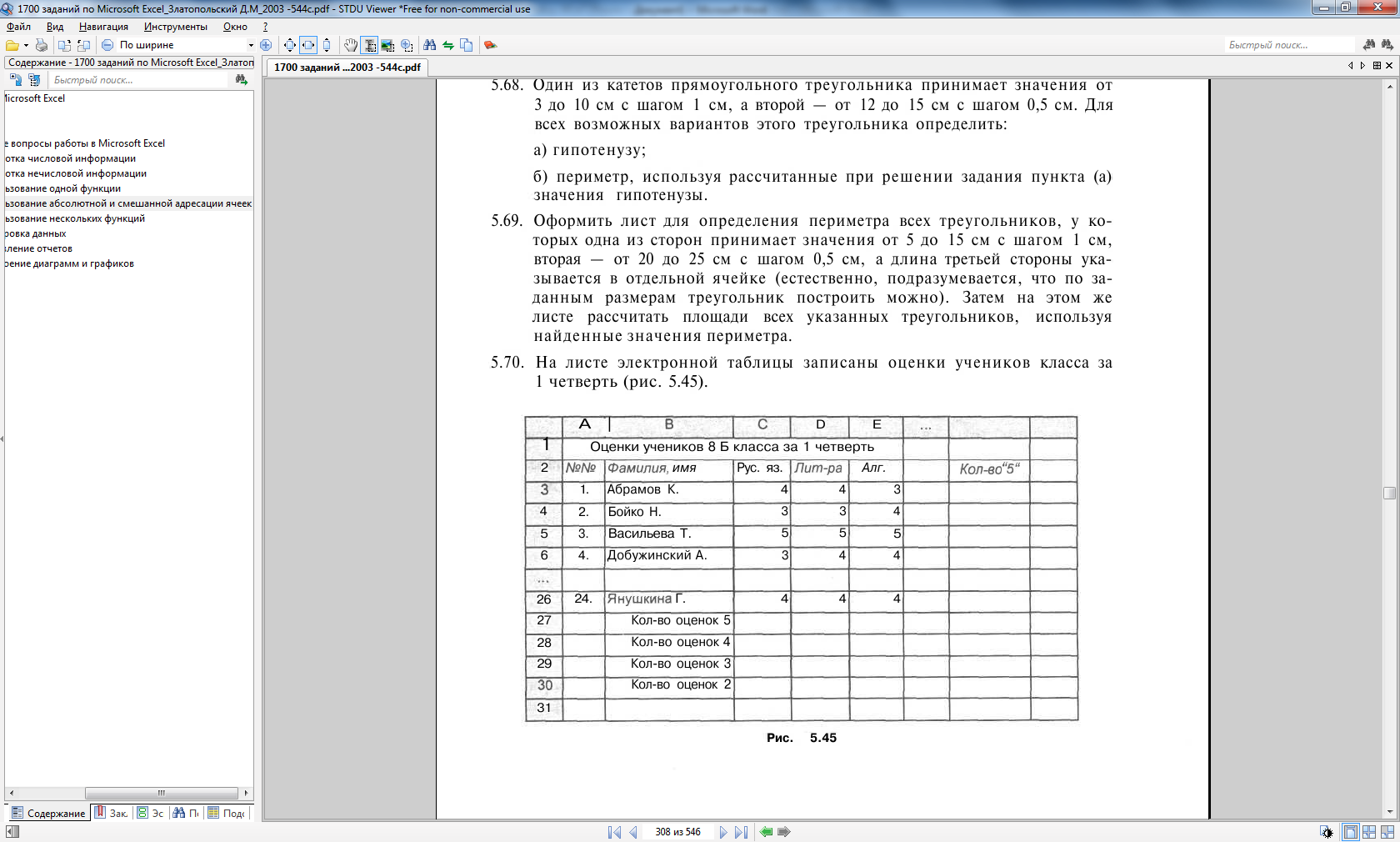Viewport: 1400px width, 842px height.
Task: Open the Инструменты menu
Action: 175,27
